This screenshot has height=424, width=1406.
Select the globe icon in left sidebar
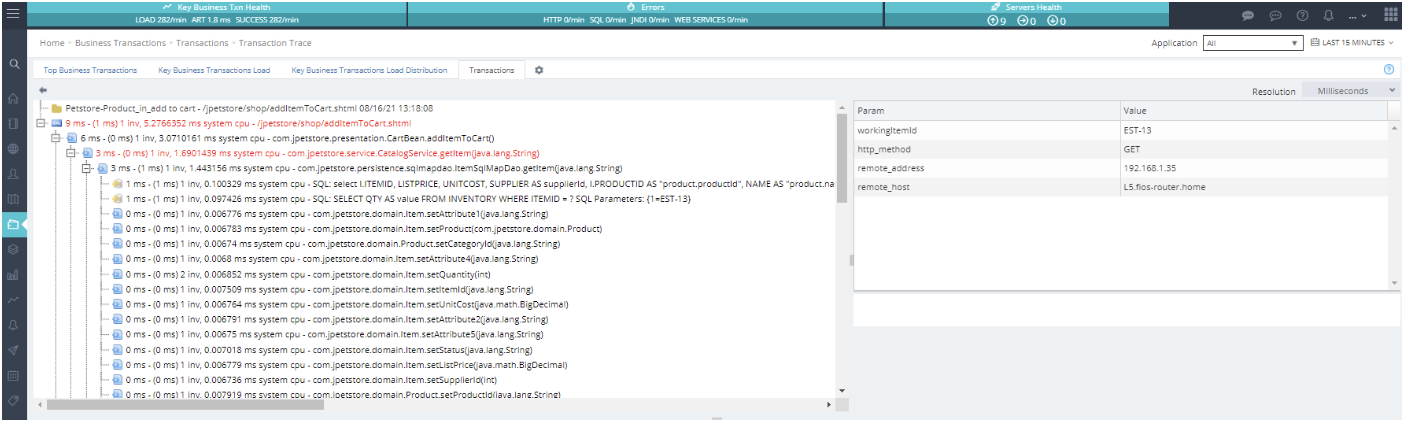tap(13, 149)
